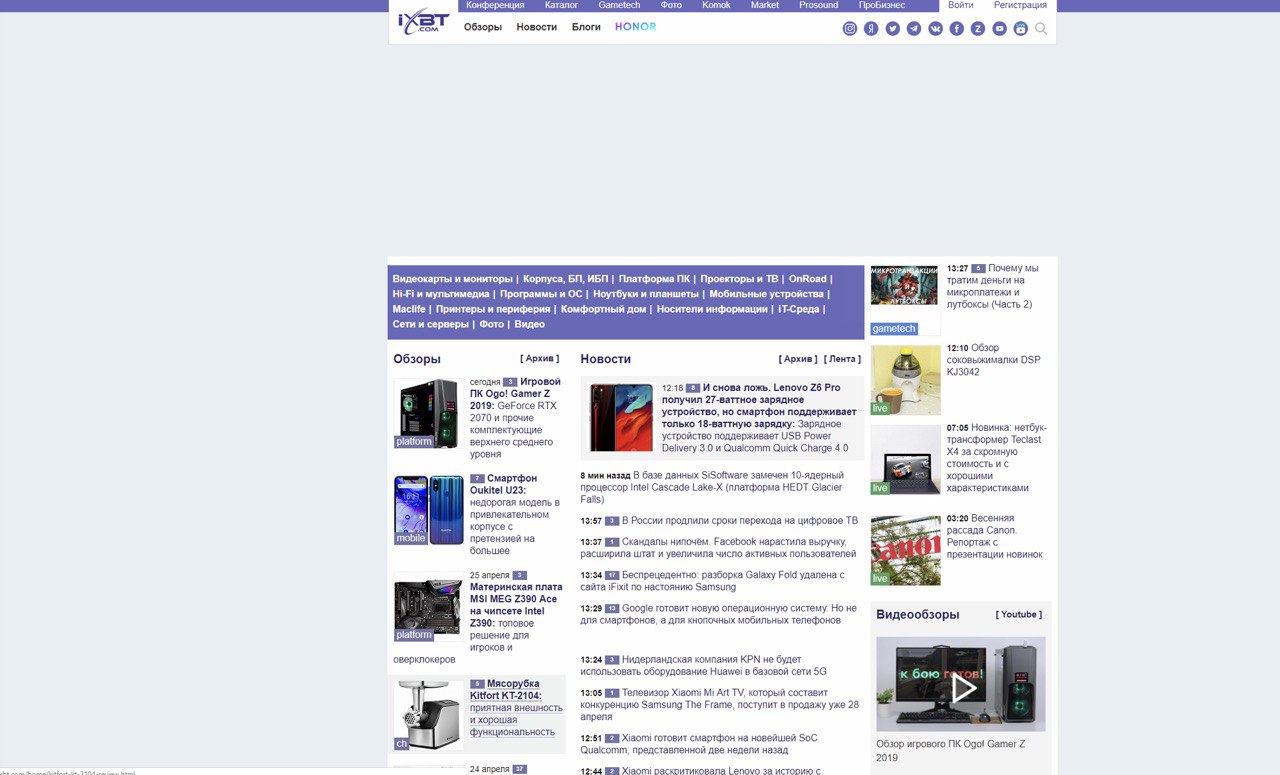1280x775 pixels.
Task: Open Canon presentation report thumbnail
Action: tap(905, 550)
